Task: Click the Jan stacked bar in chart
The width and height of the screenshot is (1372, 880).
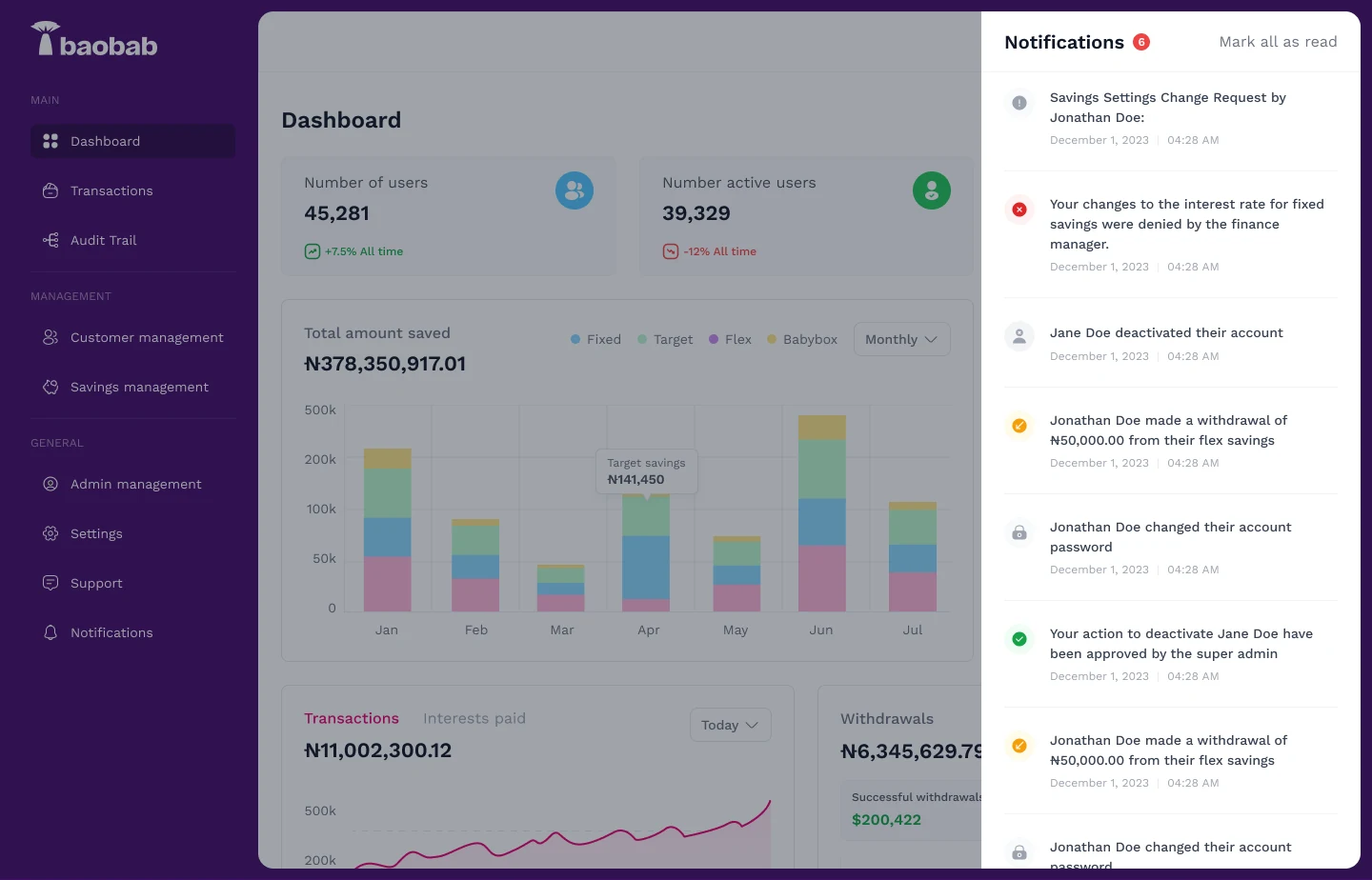Action: pyautogui.click(x=388, y=530)
